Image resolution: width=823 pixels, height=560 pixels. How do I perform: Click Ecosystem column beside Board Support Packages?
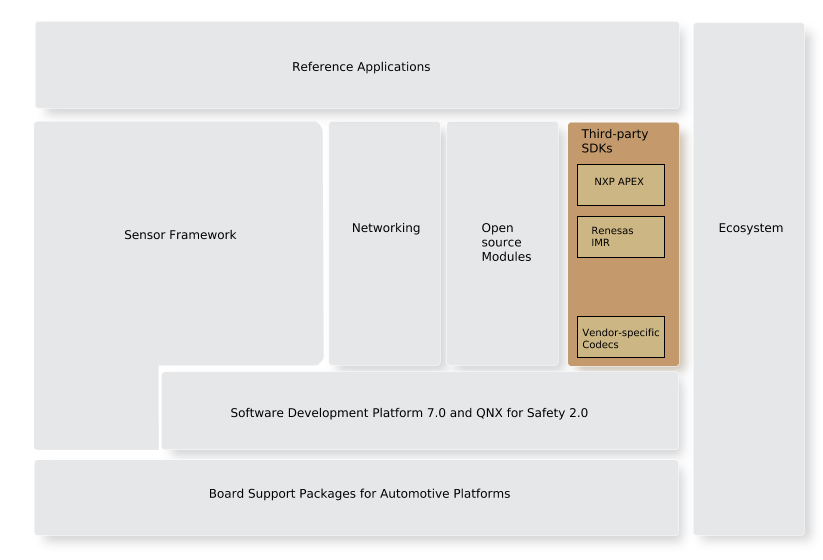click(x=749, y=494)
